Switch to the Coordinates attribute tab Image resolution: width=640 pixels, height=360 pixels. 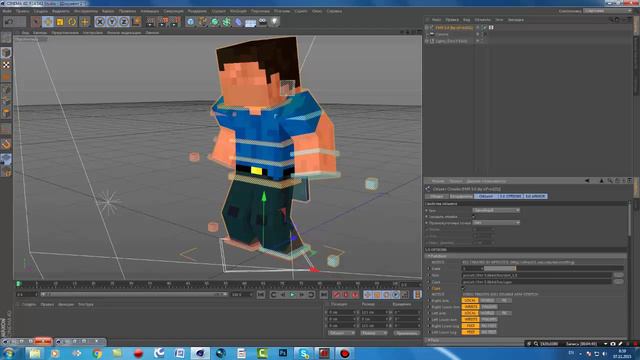(x=460, y=196)
